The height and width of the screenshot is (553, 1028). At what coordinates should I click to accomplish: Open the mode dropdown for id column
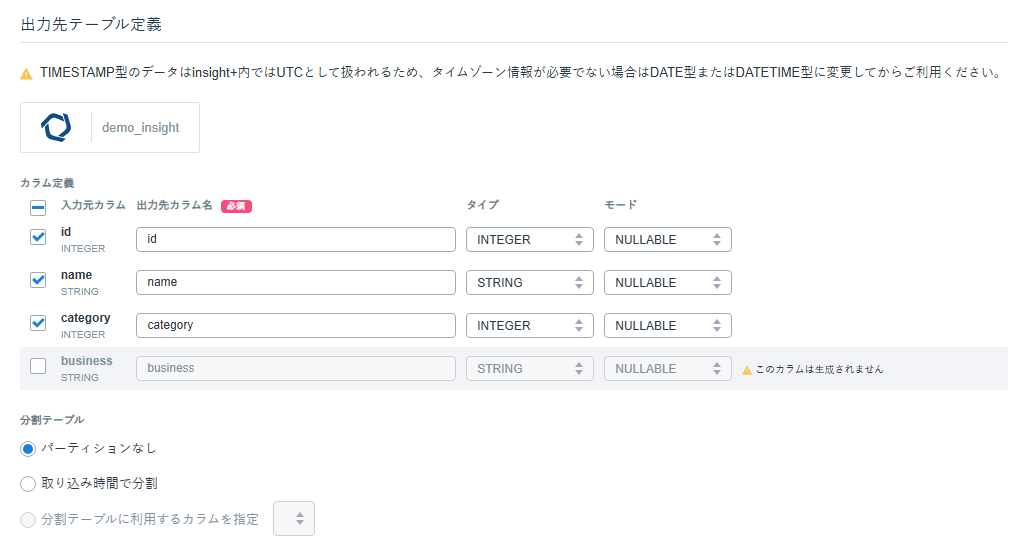(667, 239)
